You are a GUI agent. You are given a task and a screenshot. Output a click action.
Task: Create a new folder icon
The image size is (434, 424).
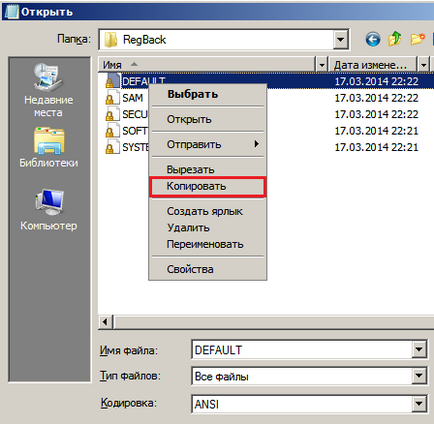point(417,39)
